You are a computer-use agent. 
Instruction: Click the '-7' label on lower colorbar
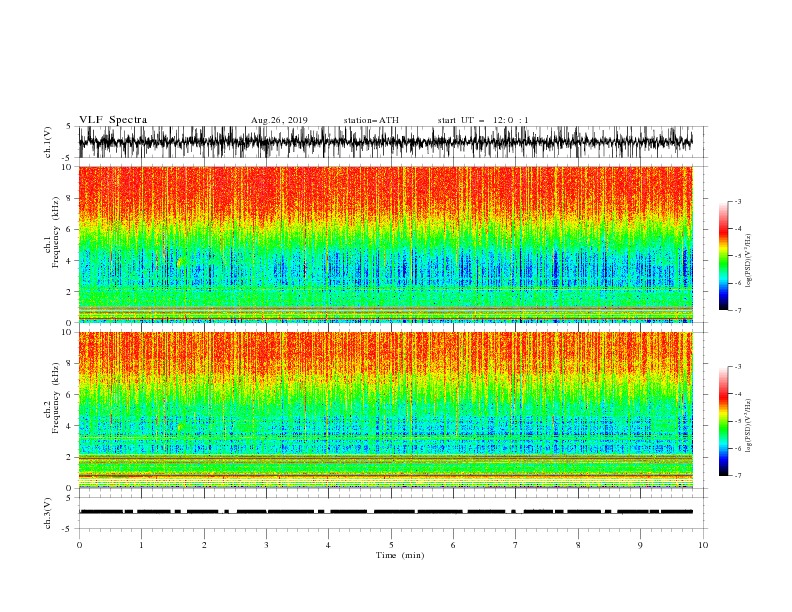point(738,476)
